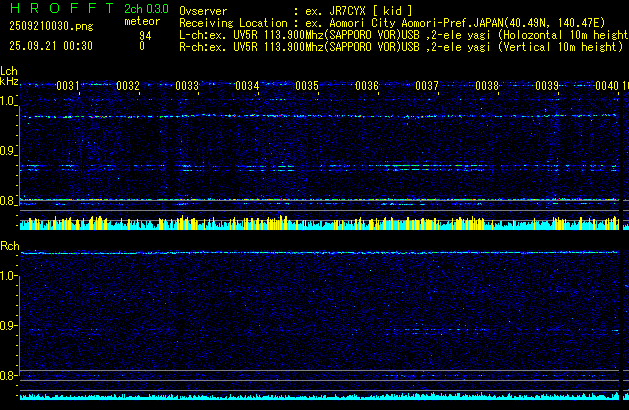The height and width of the screenshot is (410, 629).
Task: Click the 0039 time marker
Action: coord(546,86)
